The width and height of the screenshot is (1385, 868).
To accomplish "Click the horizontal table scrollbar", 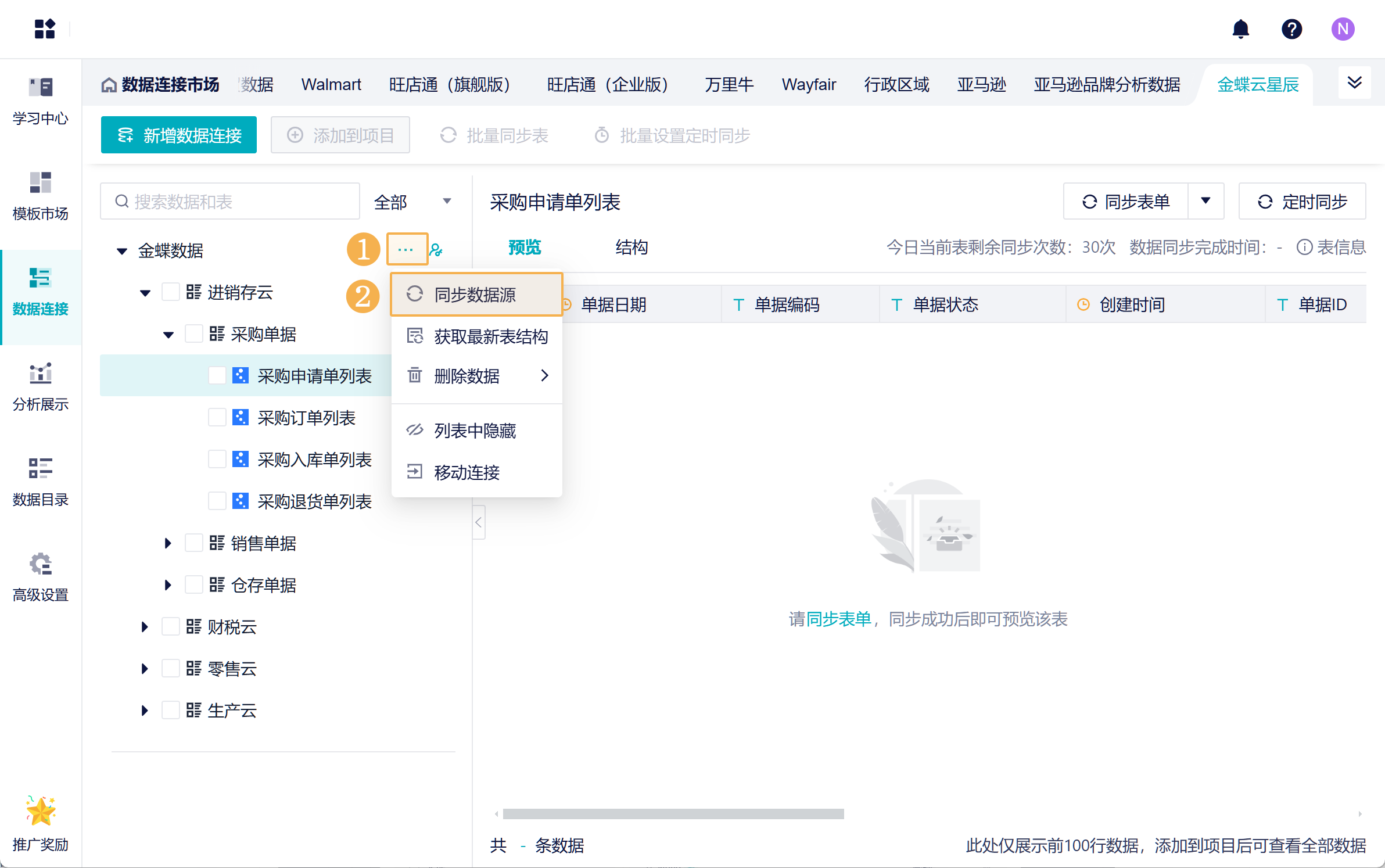I will [673, 814].
